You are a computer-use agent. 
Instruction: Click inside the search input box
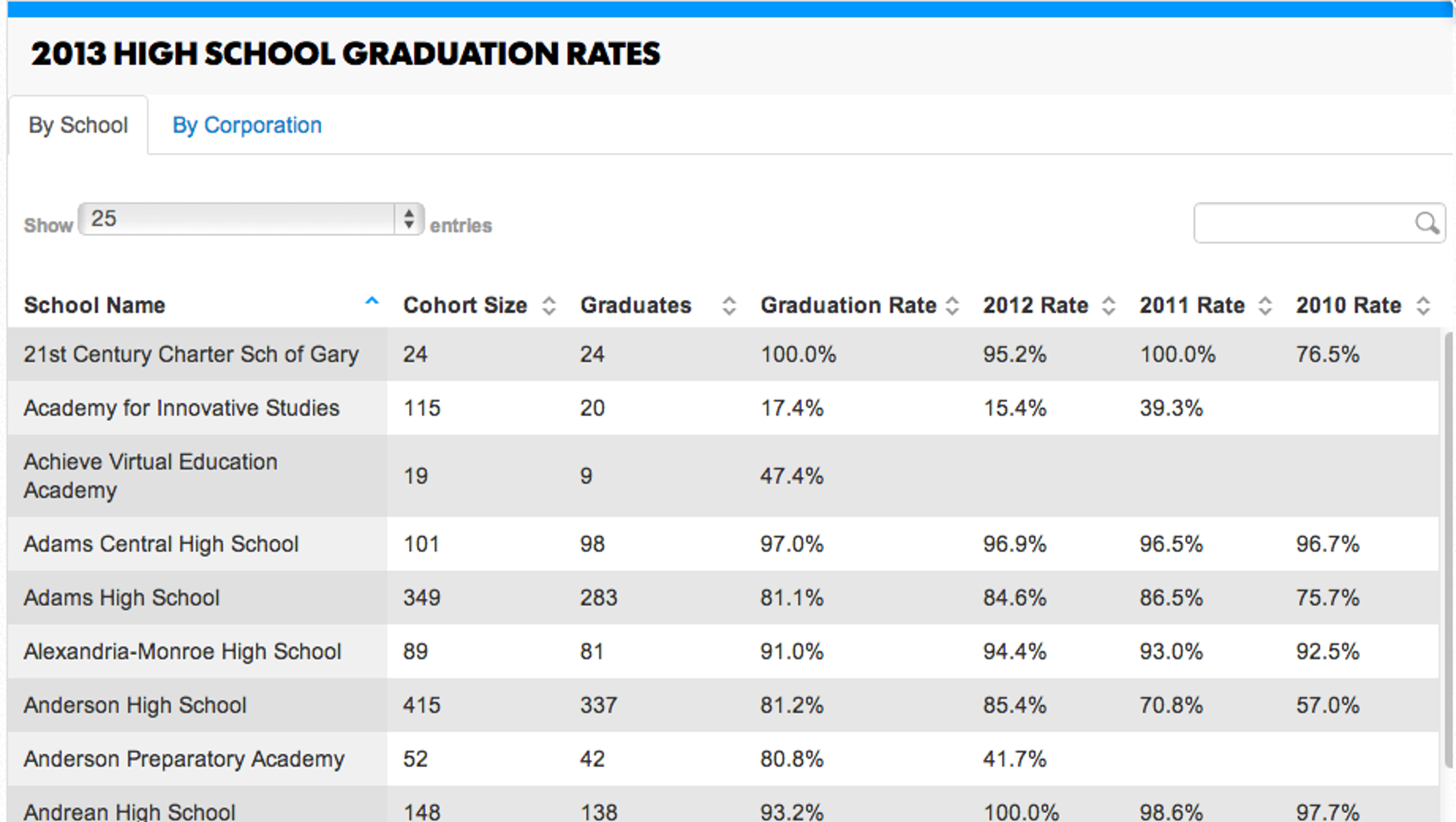click(x=1300, y=224)
